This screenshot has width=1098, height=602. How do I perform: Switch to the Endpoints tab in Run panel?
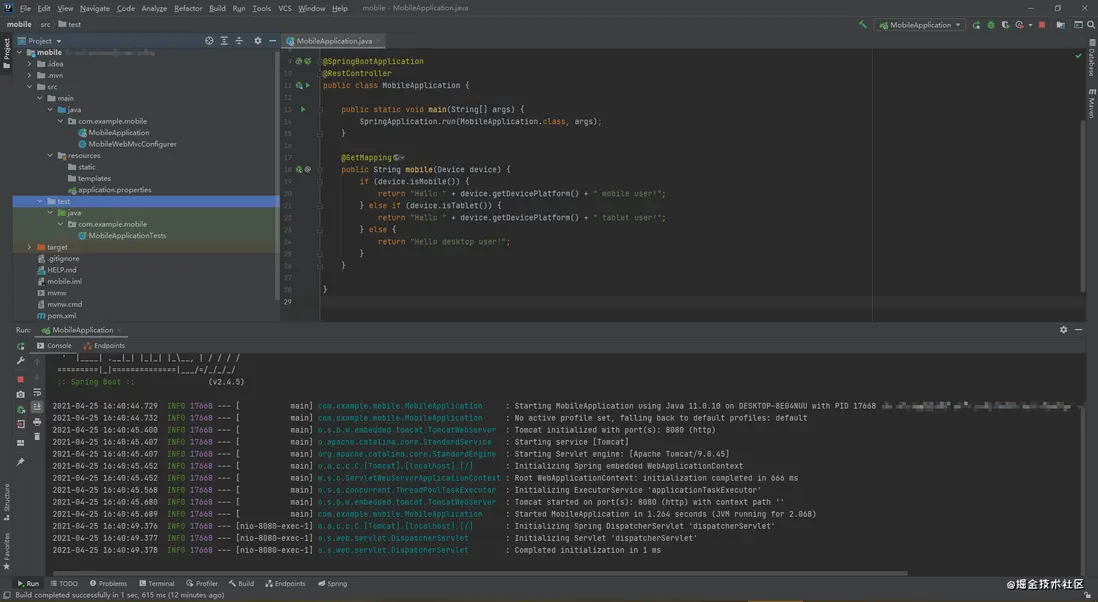(x=108, y=346)
